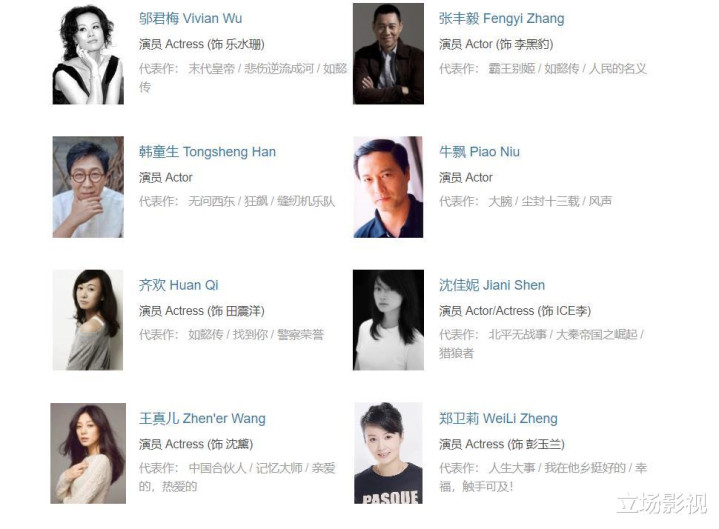Click the 立场影视 watermark
This screenshot has height=529, width=719.
pos(662,504)
